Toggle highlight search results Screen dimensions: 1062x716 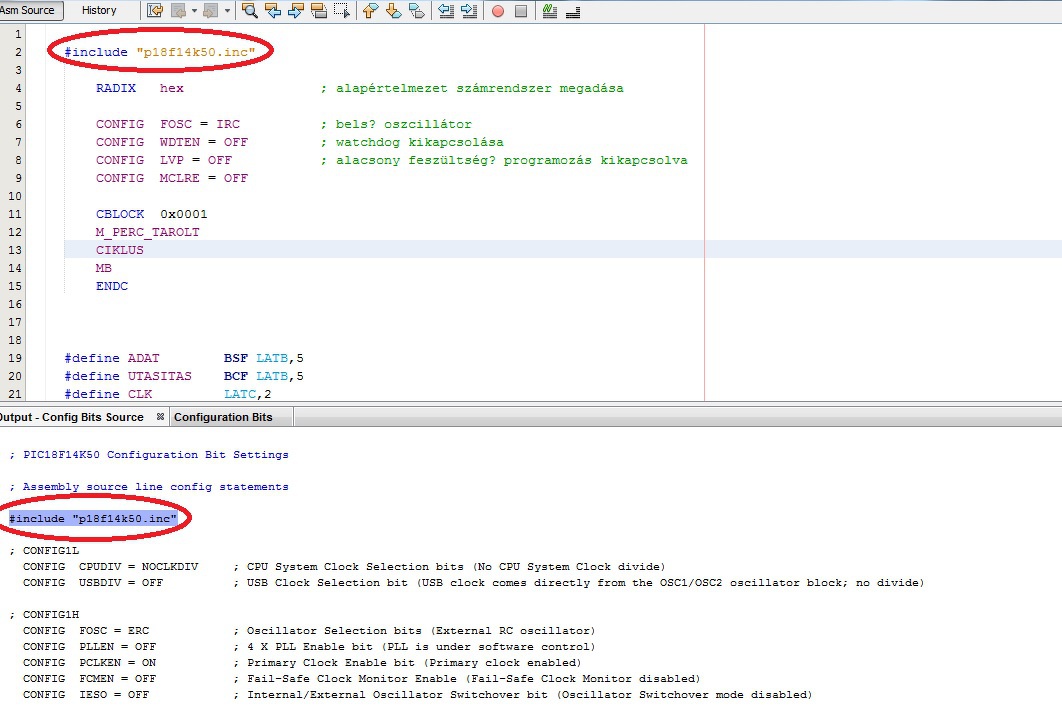(x=319, y=11)
